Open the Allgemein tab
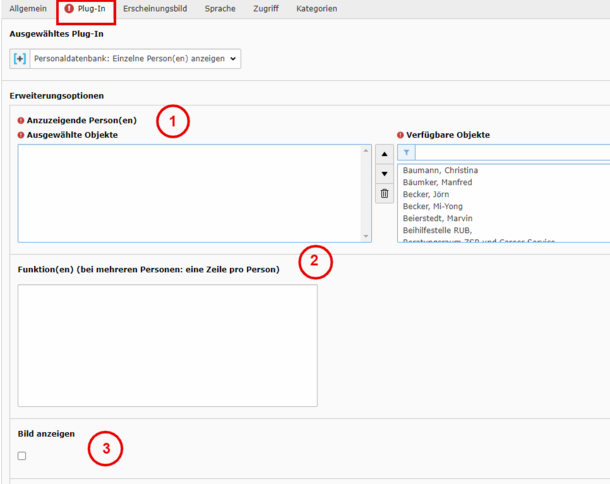The image size is (610, 484). click(28, 9)
